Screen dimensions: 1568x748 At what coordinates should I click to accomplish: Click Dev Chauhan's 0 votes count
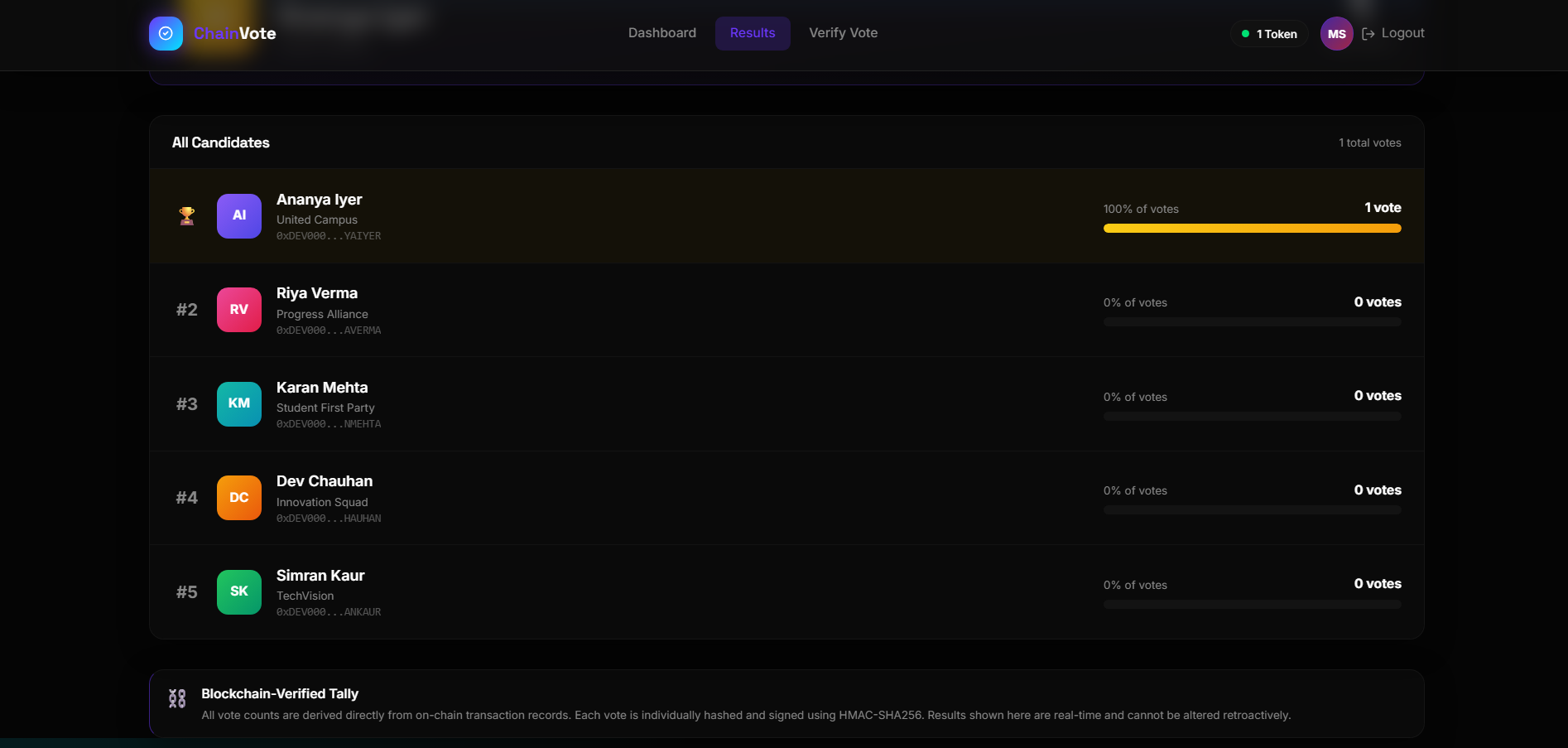click(x=1378, y=490)
